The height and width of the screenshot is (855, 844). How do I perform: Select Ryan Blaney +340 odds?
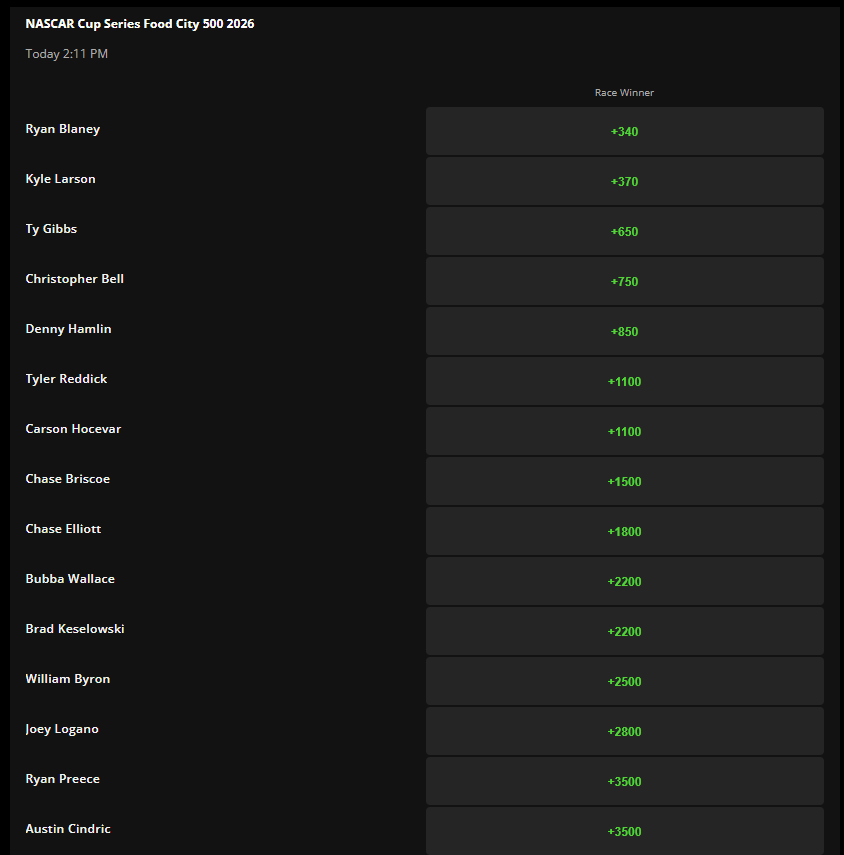click(624, 131)
